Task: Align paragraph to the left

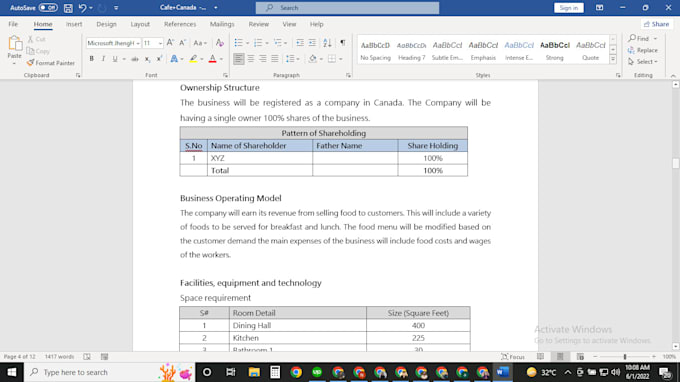Action: click(239, 59)
